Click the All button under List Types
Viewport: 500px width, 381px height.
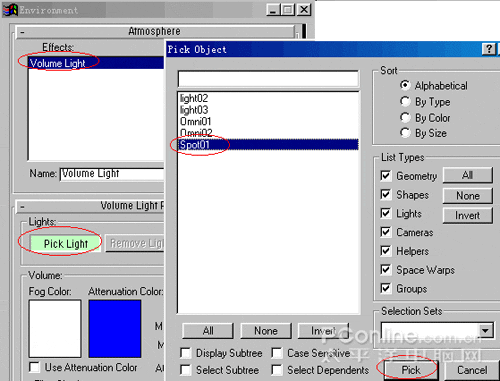tap(467, 175)
